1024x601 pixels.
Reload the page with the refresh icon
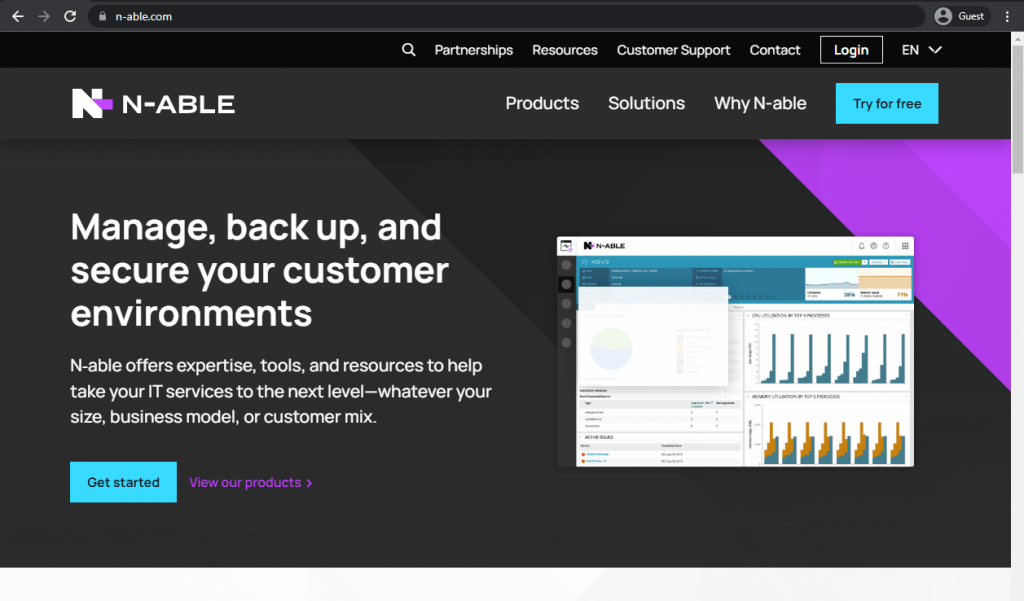tap(70, 16)
